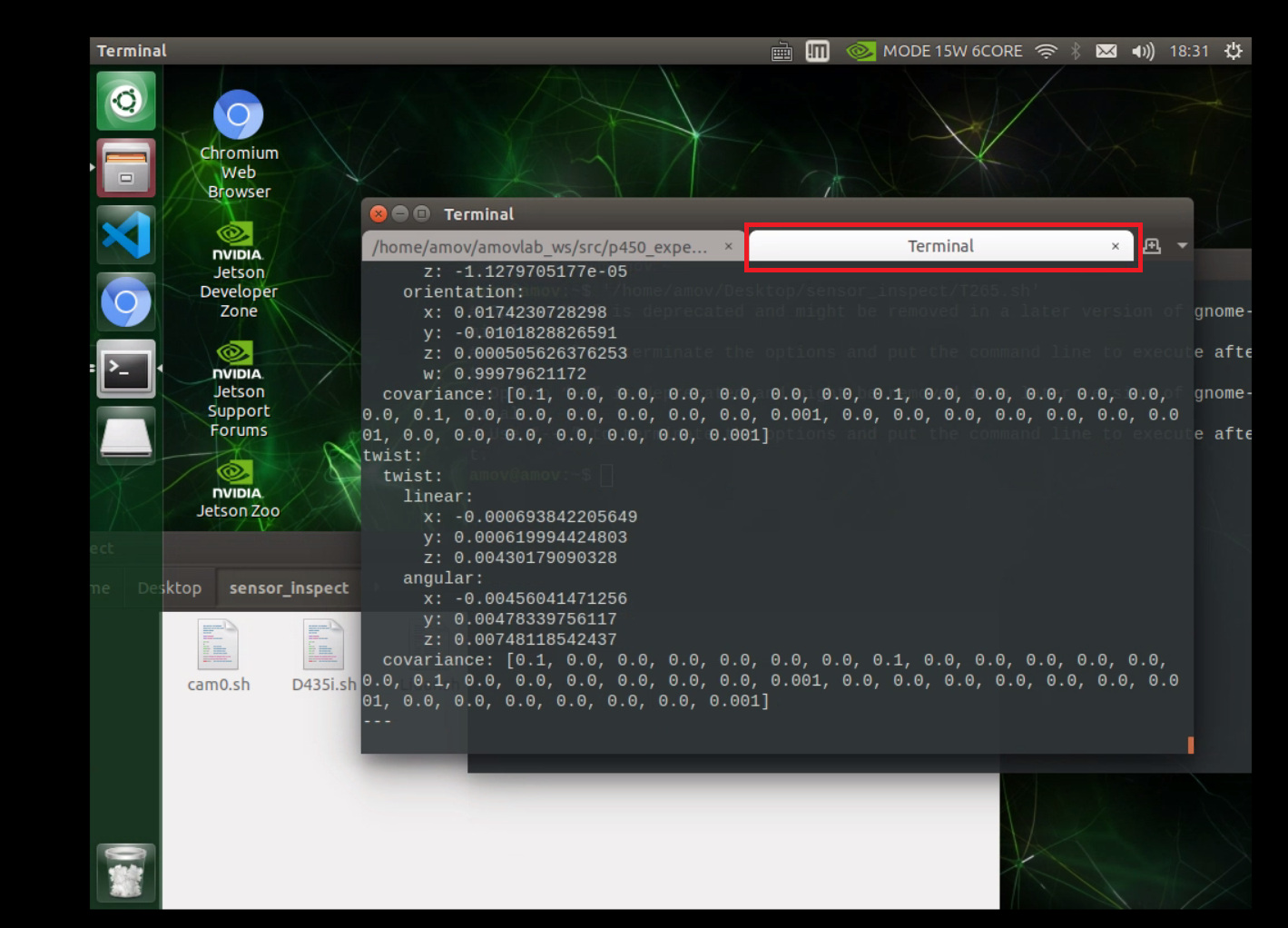
Task: Expand the terminal tab list dropdown arrow
Action: point(1182,246)
